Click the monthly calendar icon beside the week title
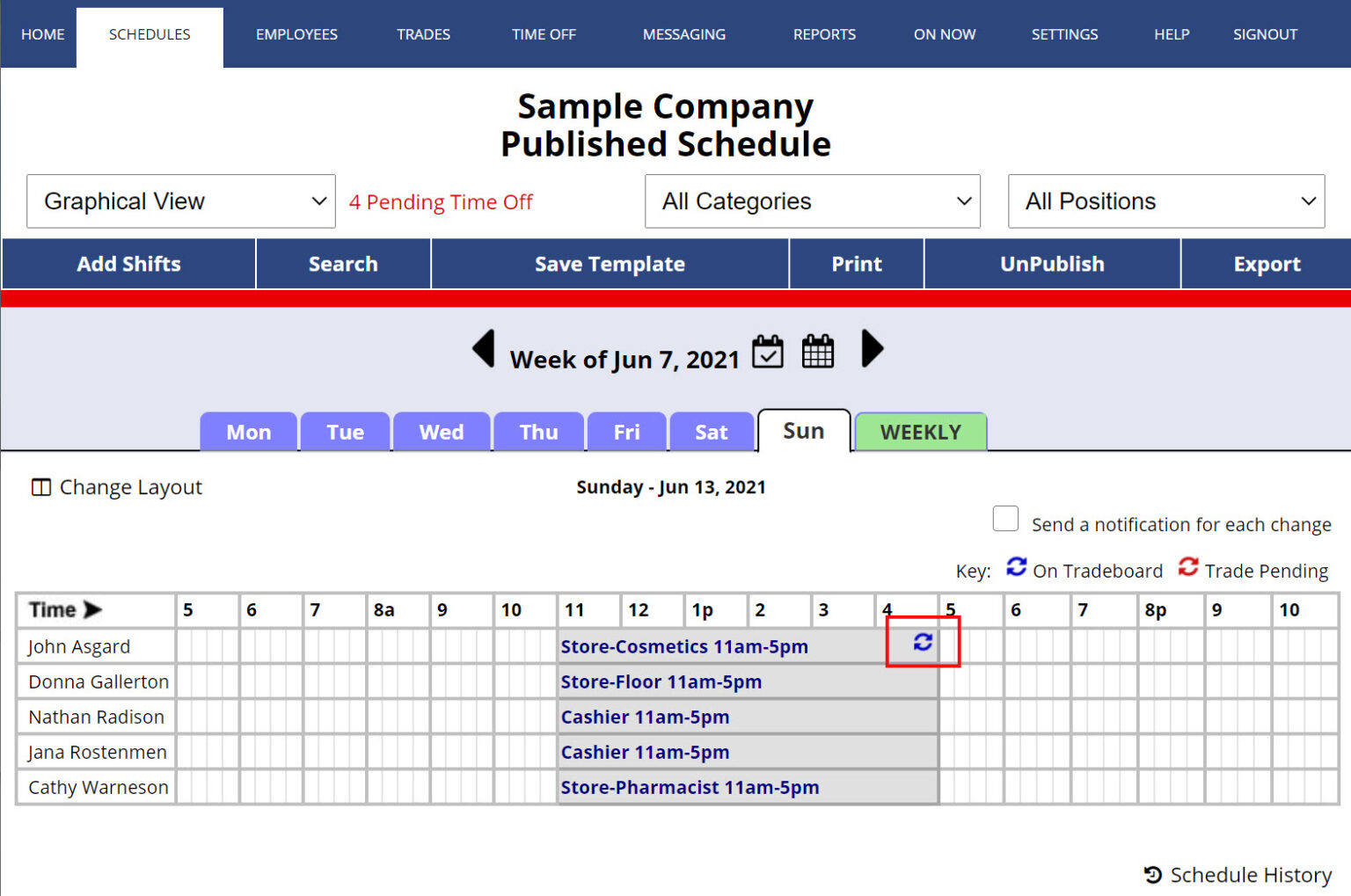This screenshot has width=1351, height=896. point(817,351)
